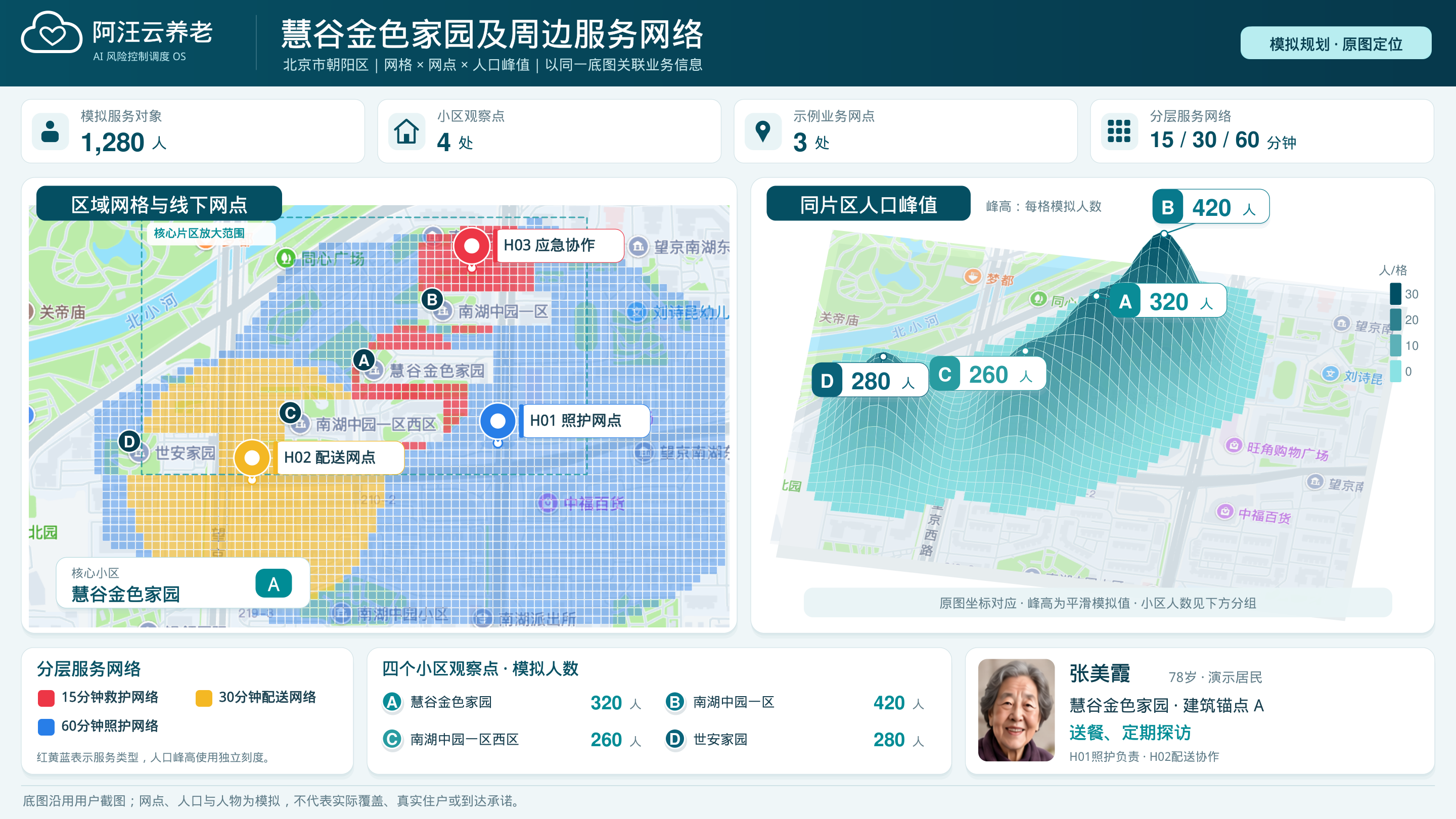This screenshot has width=1456, height=819.
Task: Select the yellow H02 配送网点 map pin
Action: [x=252, y=459]
